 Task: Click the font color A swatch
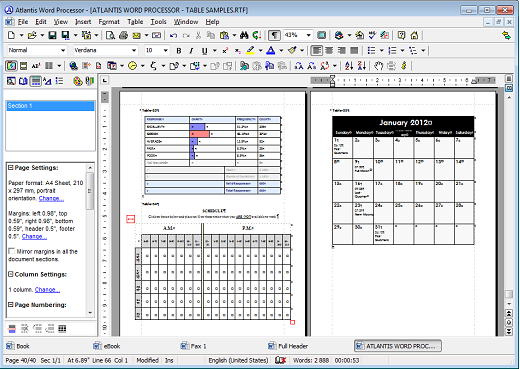click(271, 51)
